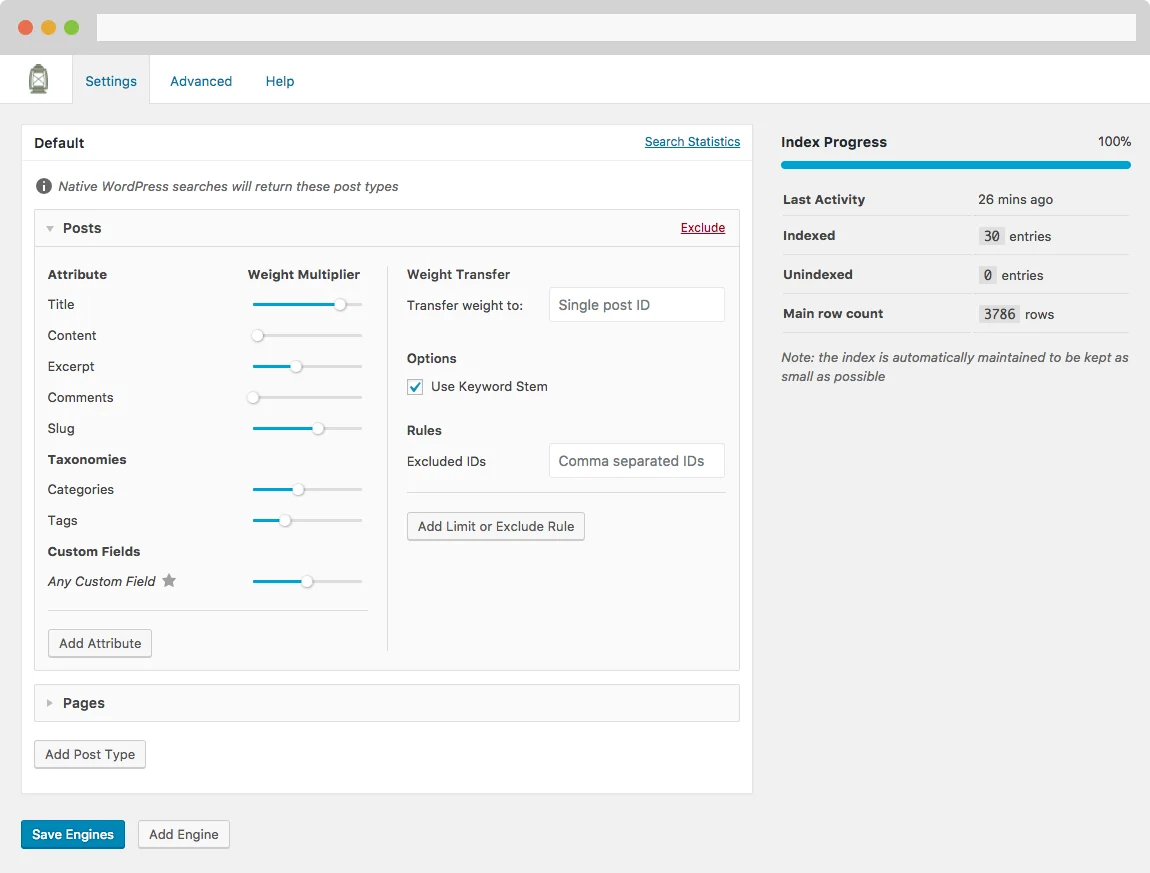Viewport: 1150px width, 873px height.
Task: Click the Excluded IDs comma separated field
Action: click(x=636, y=460)
